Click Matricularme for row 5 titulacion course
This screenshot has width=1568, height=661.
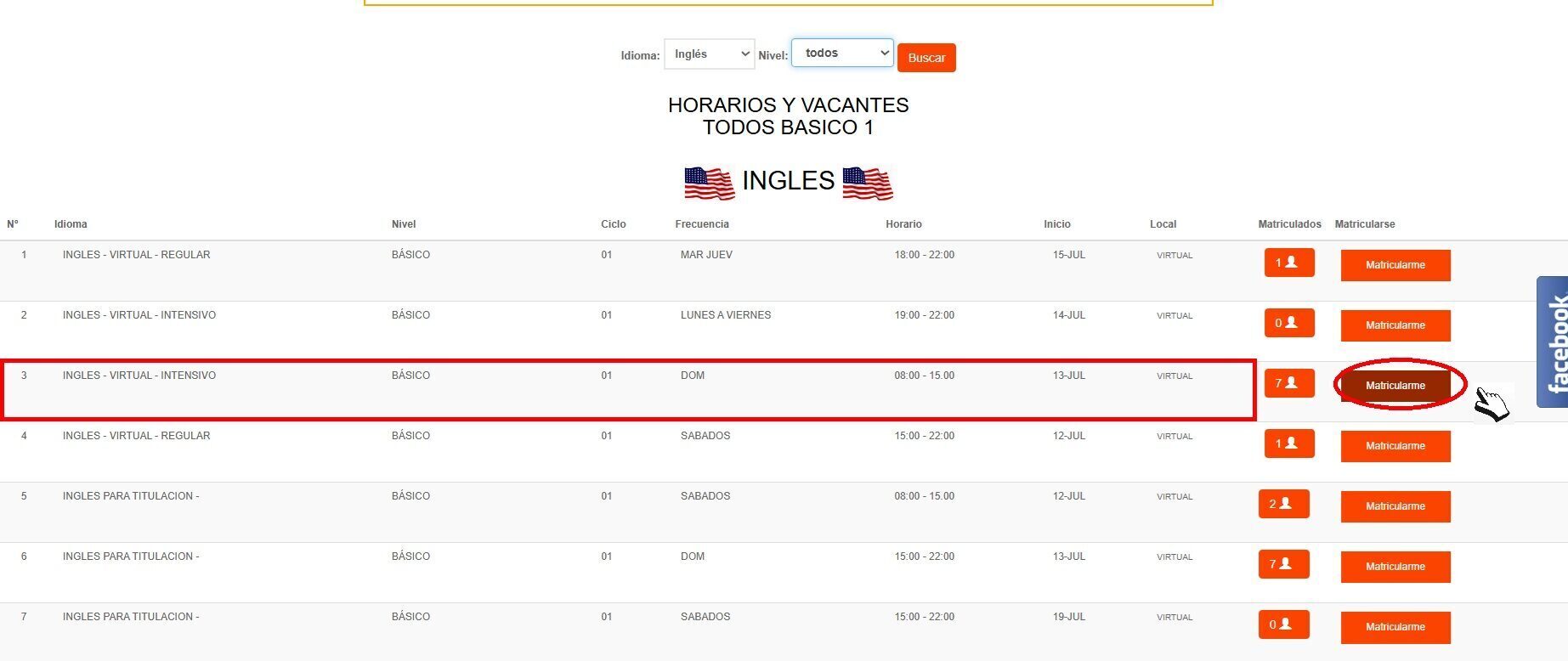pyautogui.click(x=1395, y=506)
